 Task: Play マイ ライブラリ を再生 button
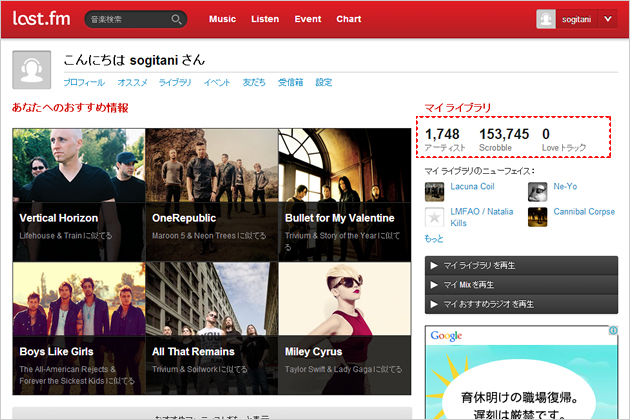pyautogui.click(x=521, y=266)
